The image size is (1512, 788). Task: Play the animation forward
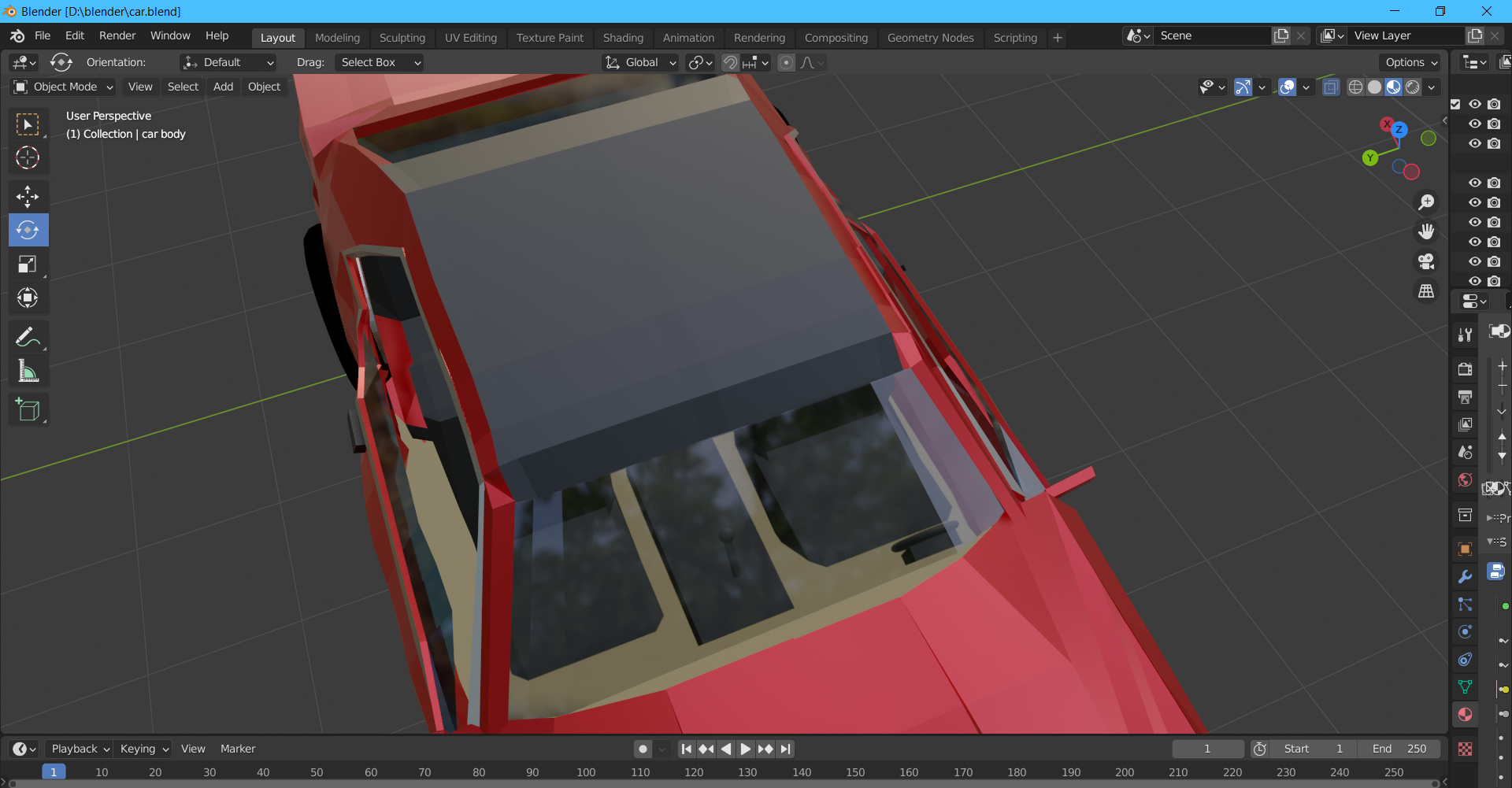745,749
